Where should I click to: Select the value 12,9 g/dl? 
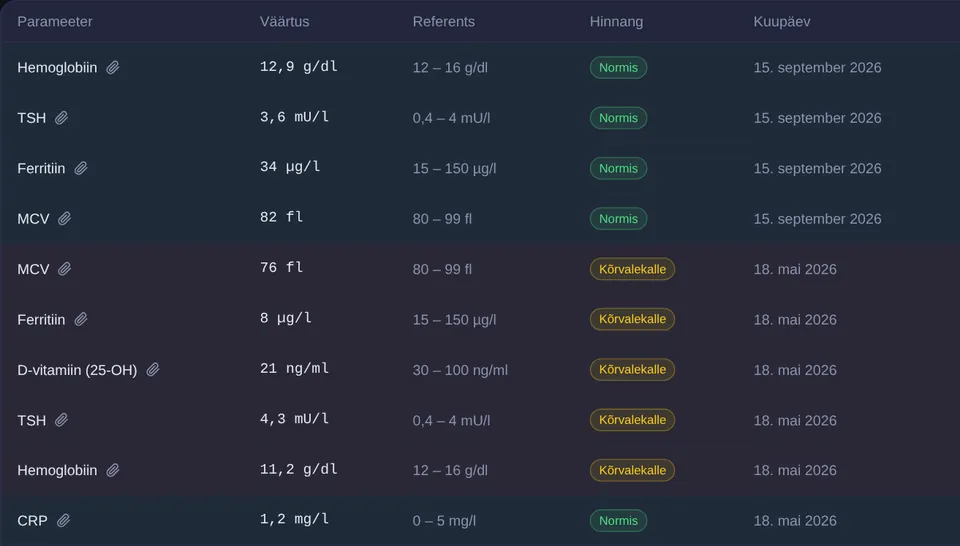(298, 67)
